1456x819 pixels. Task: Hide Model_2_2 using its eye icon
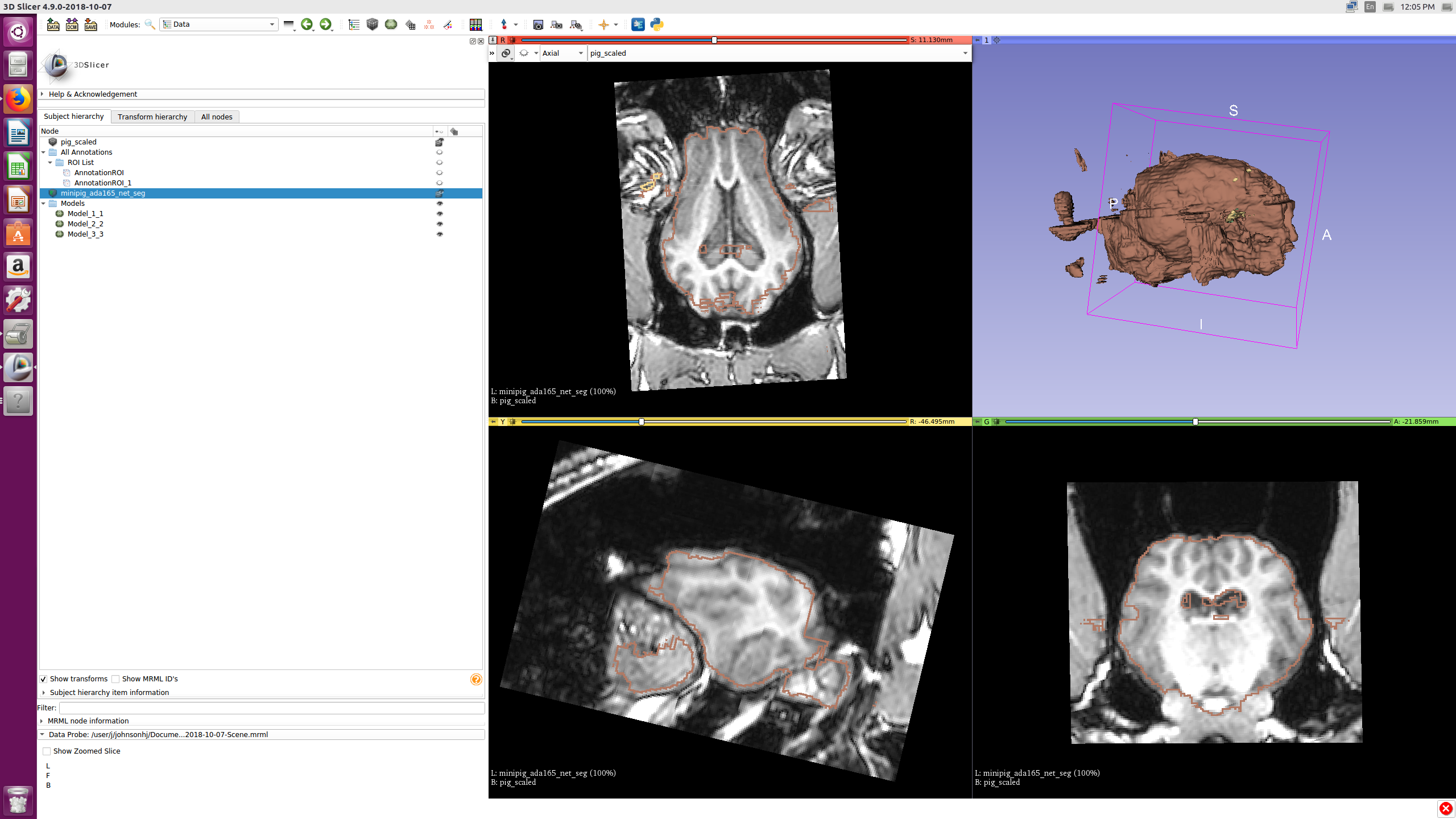[x=439, y=224]
